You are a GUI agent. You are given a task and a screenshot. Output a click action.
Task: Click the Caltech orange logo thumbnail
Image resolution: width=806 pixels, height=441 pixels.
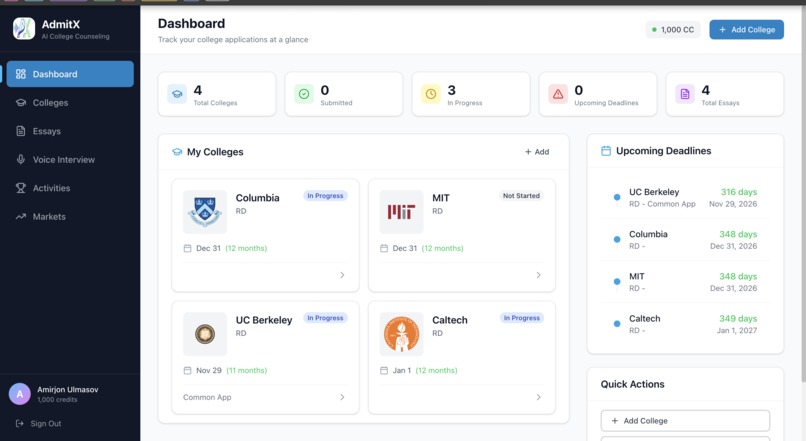pyautogui.click(x=401, y=334)
